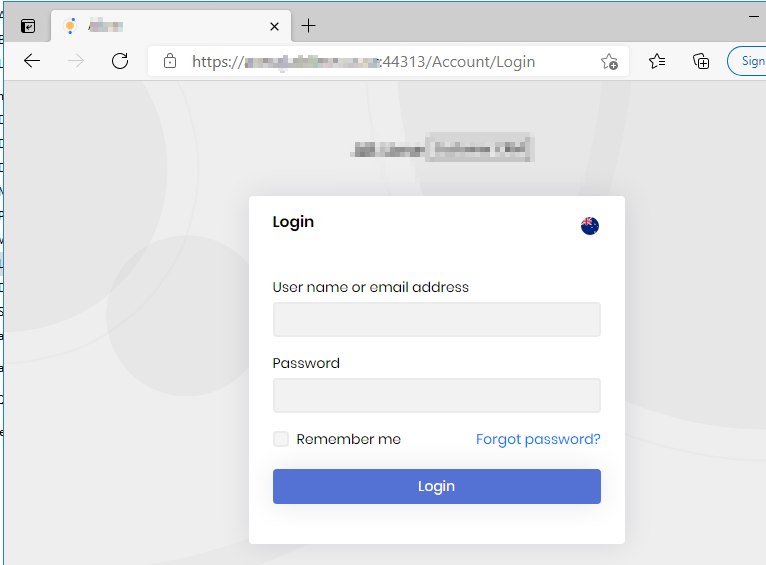Open language selector flag icon
766x565 pixels.
[590, 226]
